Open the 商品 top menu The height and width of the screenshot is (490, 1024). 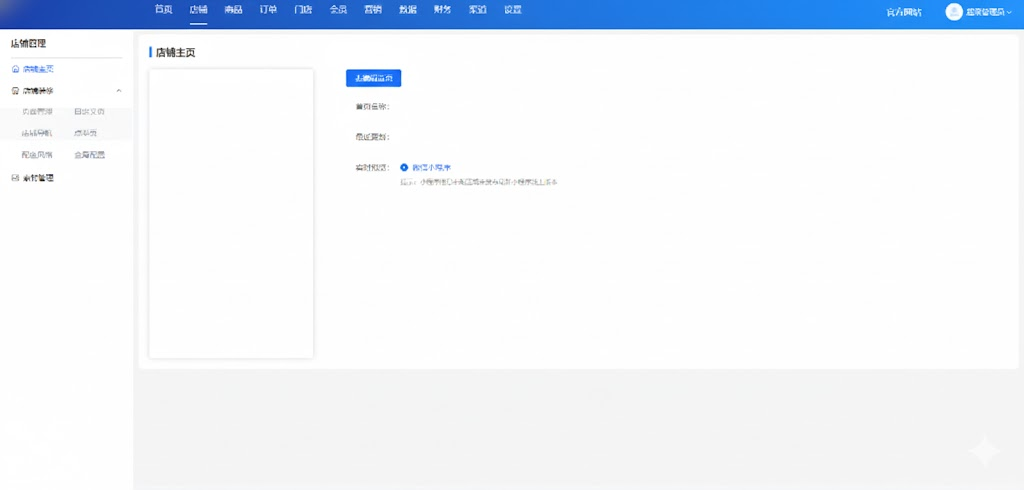tap(234, 10)
